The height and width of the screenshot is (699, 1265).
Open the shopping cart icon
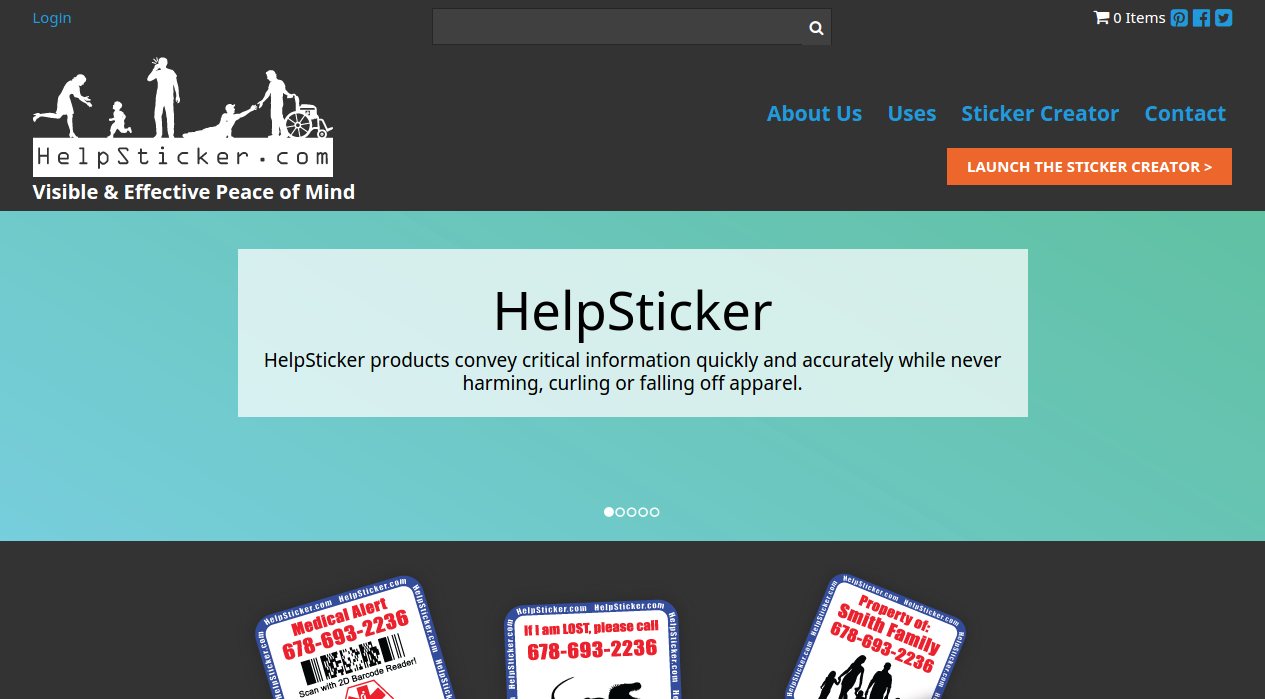point(1101,17)
